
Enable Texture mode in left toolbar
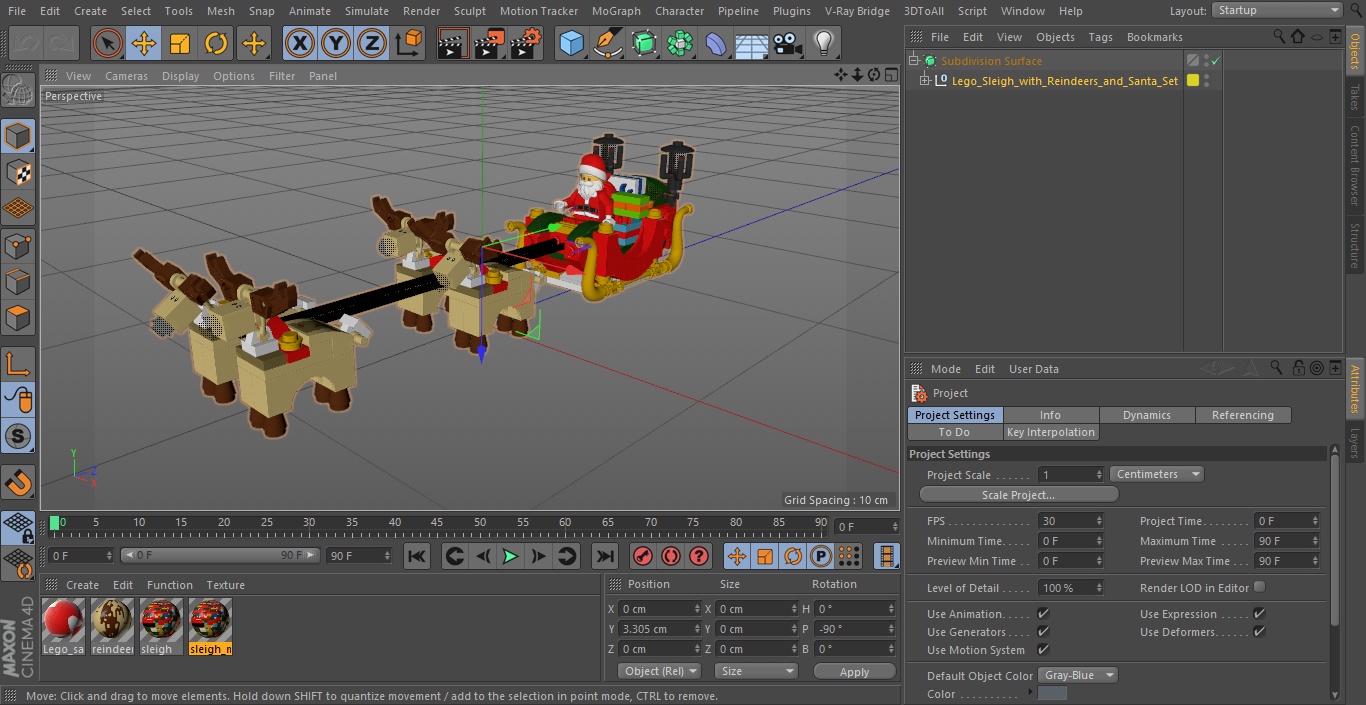(x=18, y=172)
